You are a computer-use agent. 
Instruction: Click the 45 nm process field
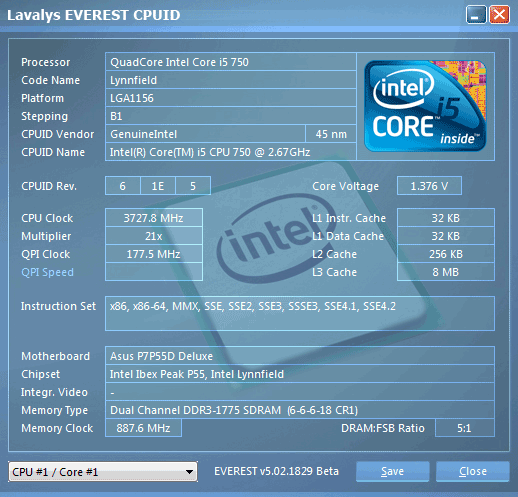pyautogui.click(x=331, y=134)
